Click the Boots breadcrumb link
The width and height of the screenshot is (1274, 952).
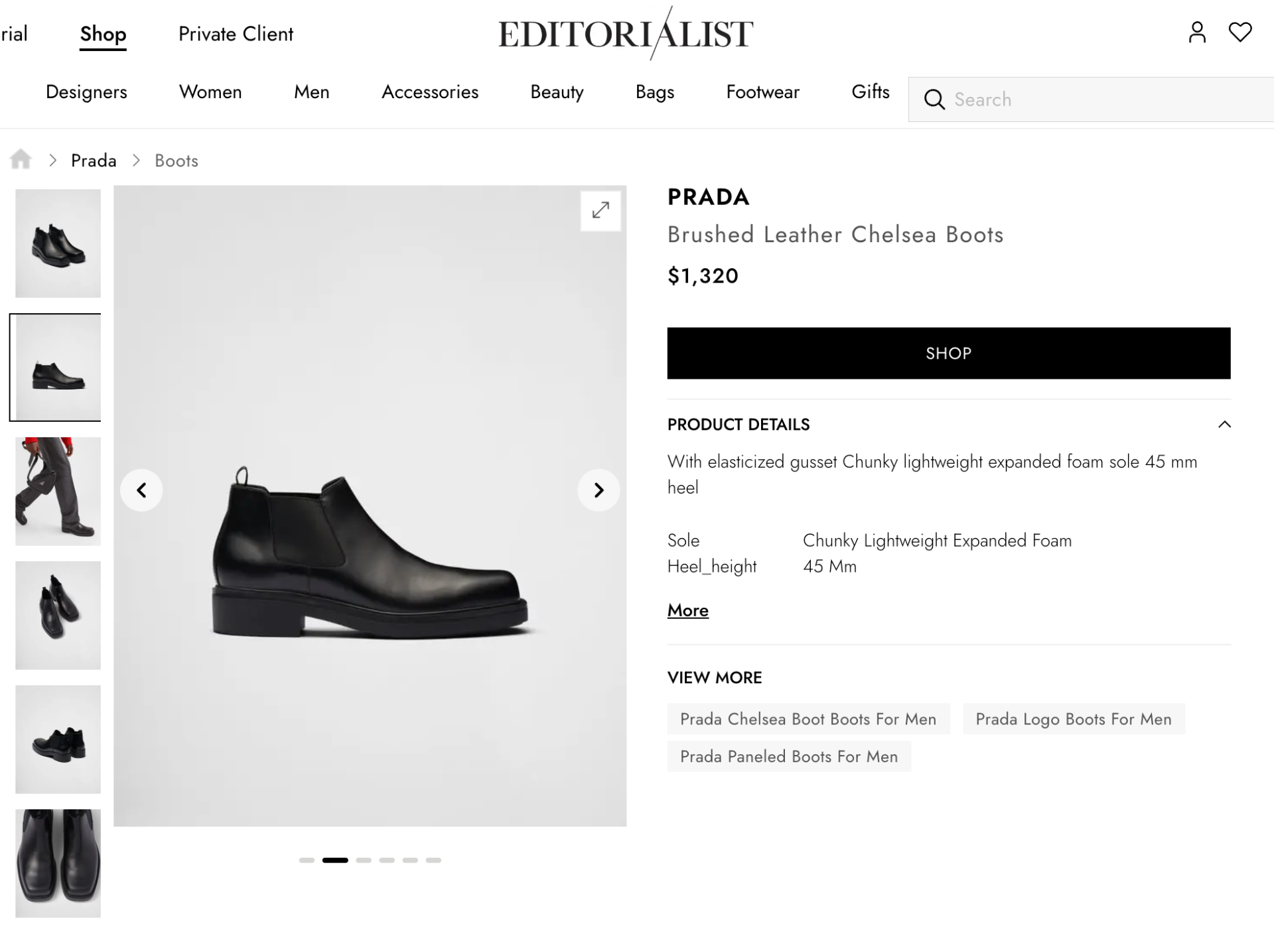[176, 160]
